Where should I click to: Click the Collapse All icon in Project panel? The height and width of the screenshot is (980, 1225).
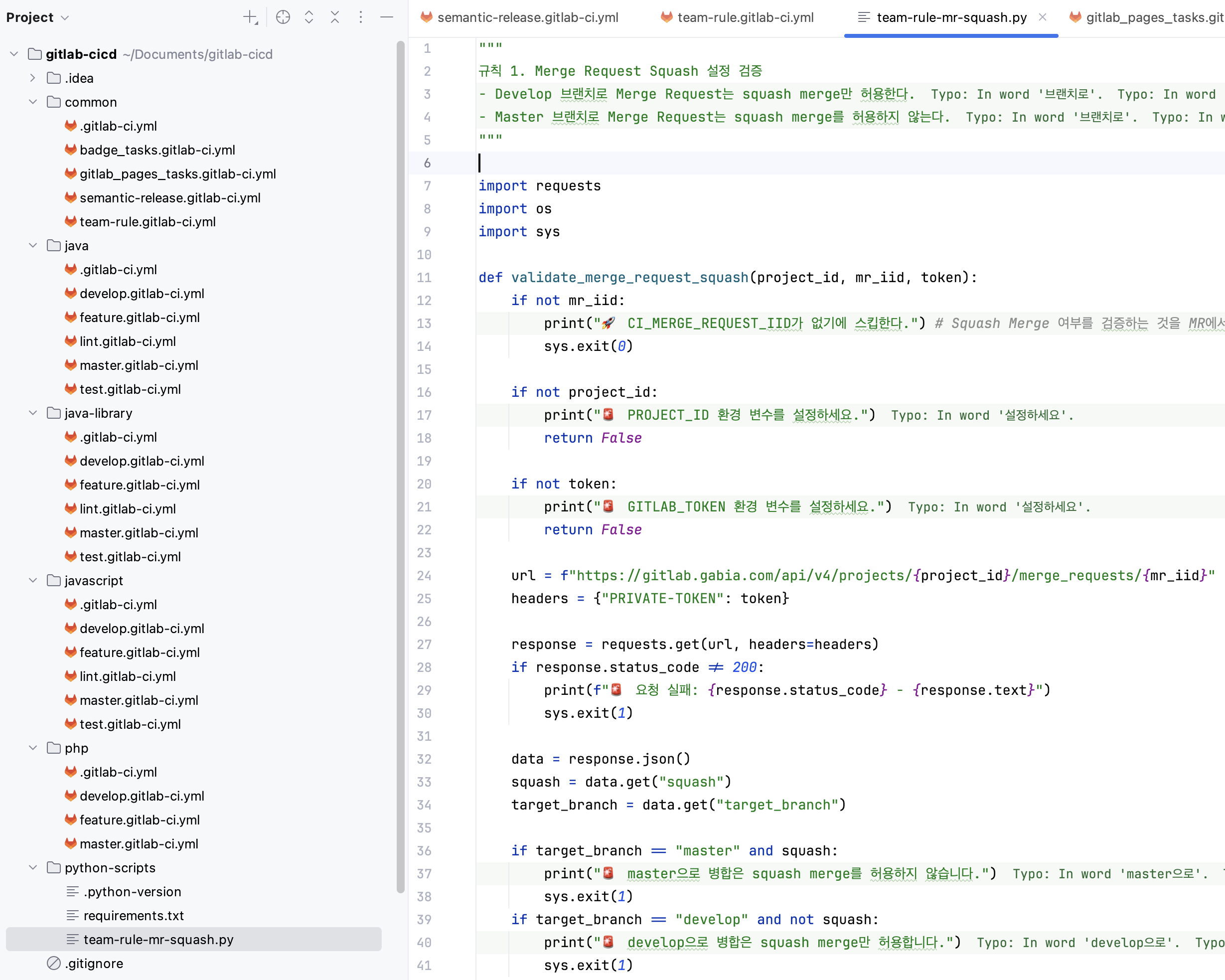pyautogui.click(x=335, y=17)
